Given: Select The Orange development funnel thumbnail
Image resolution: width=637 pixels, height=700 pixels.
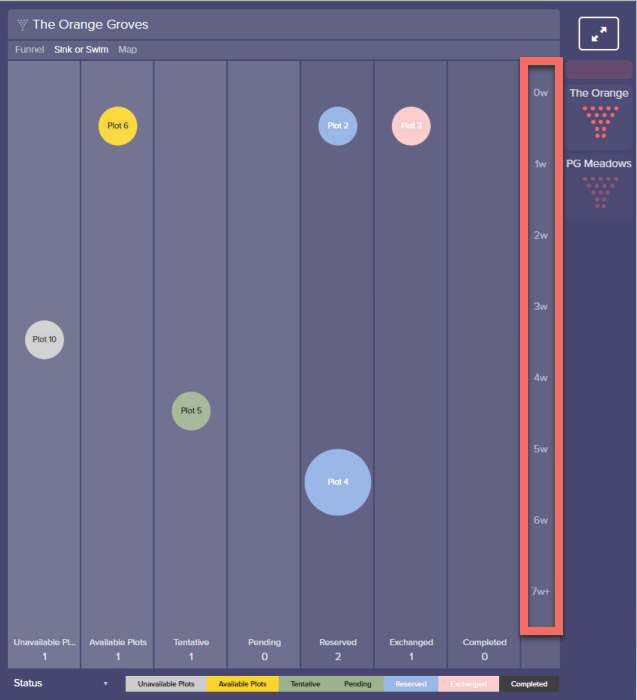Looking at the screenshot, I should pos(599,114).
